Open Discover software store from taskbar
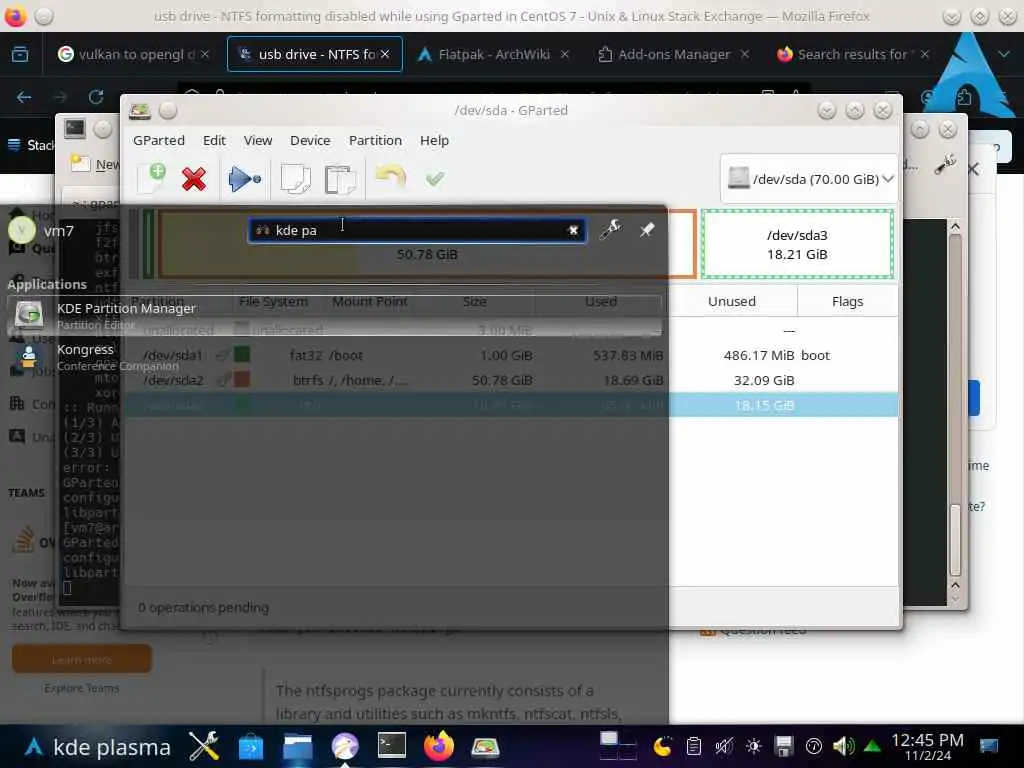Screen dimensions: 1024x768 pos(251,746)
